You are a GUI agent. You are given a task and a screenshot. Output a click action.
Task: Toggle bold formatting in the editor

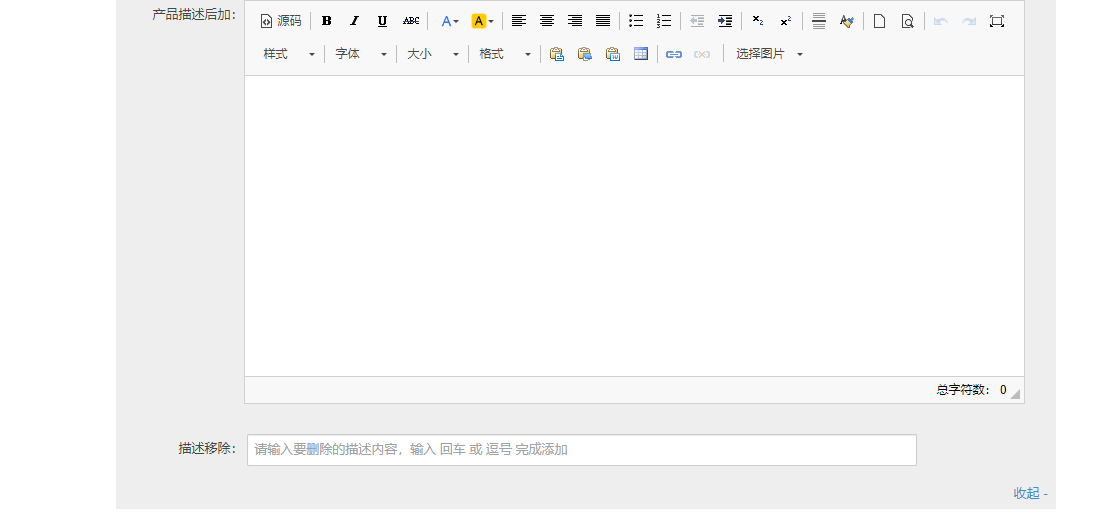point(326,21)
